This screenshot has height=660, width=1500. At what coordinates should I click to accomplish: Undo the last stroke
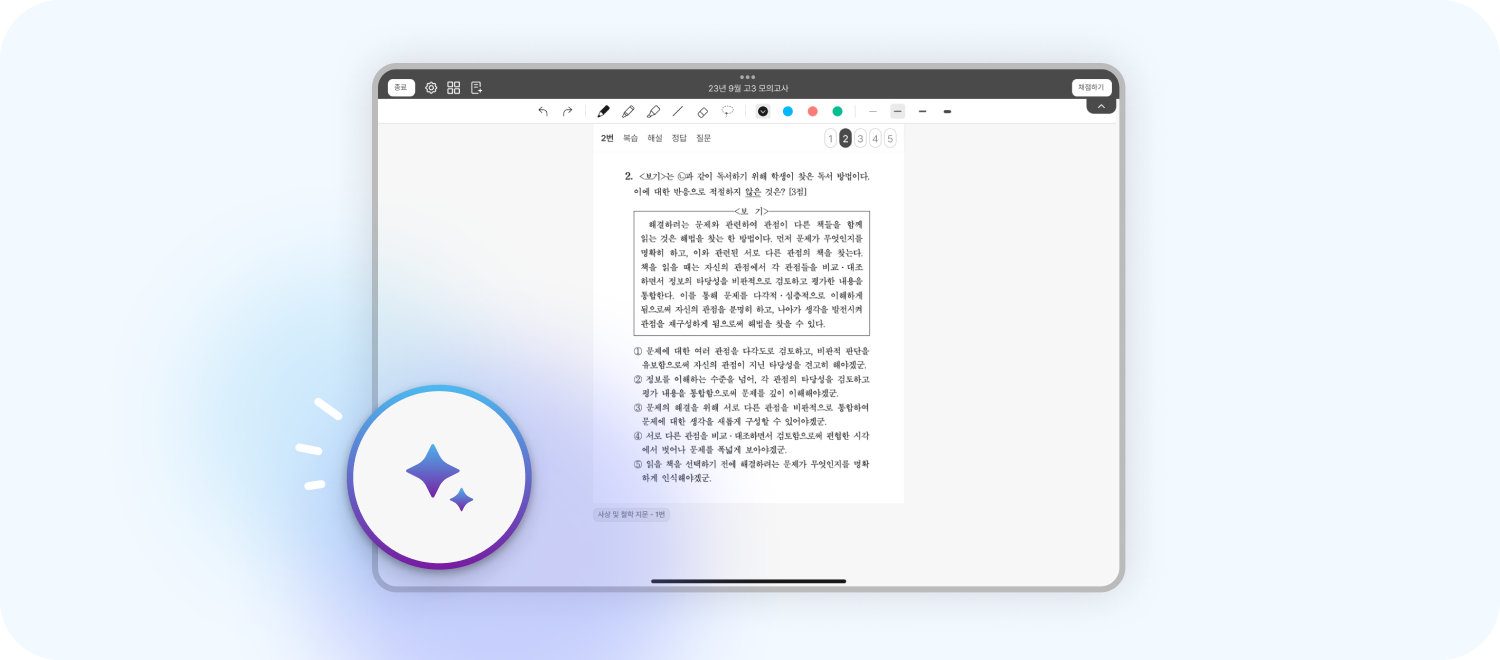(x=543, y=111)
